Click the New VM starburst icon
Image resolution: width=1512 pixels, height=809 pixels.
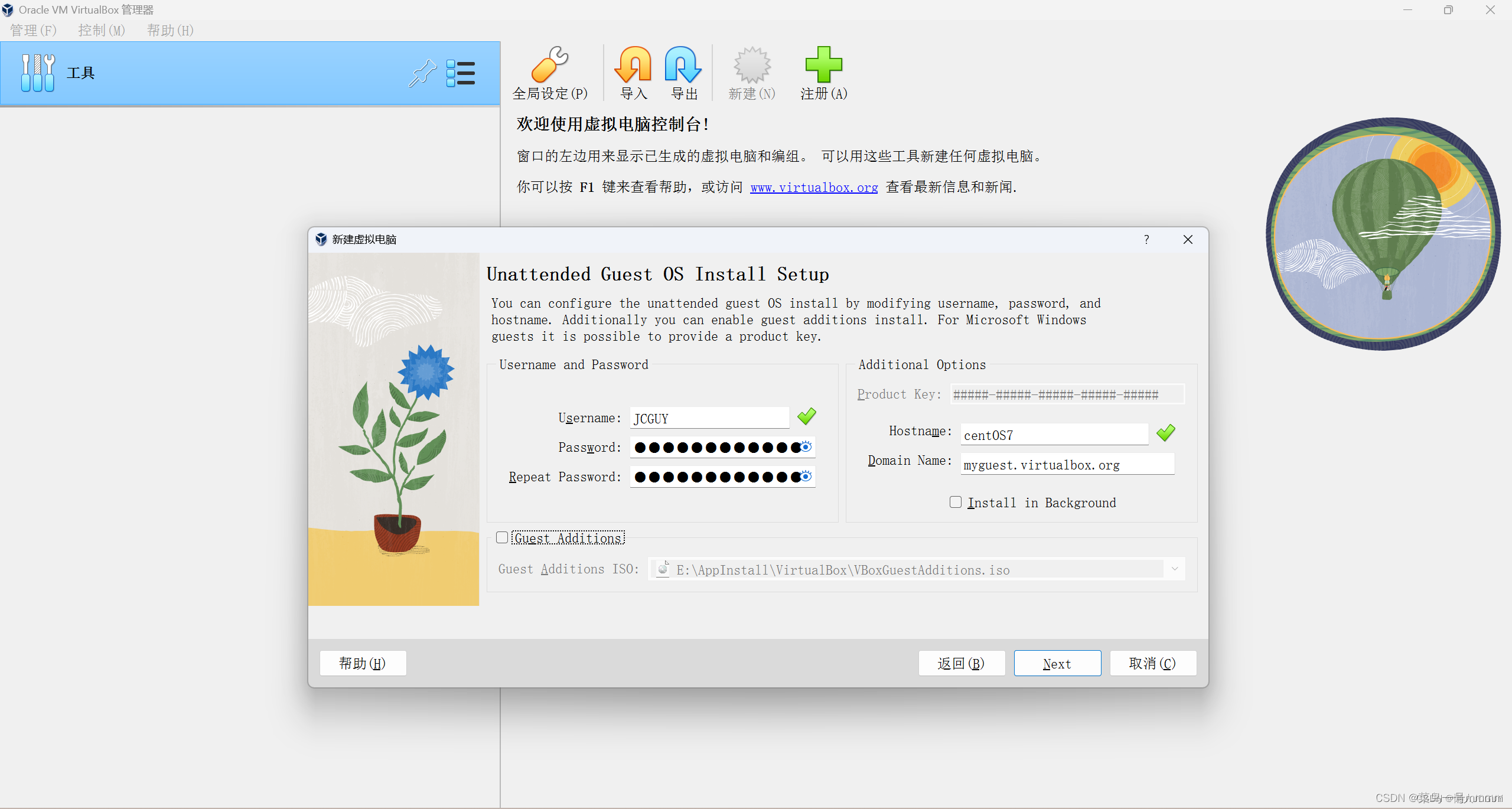click(751, 65)
